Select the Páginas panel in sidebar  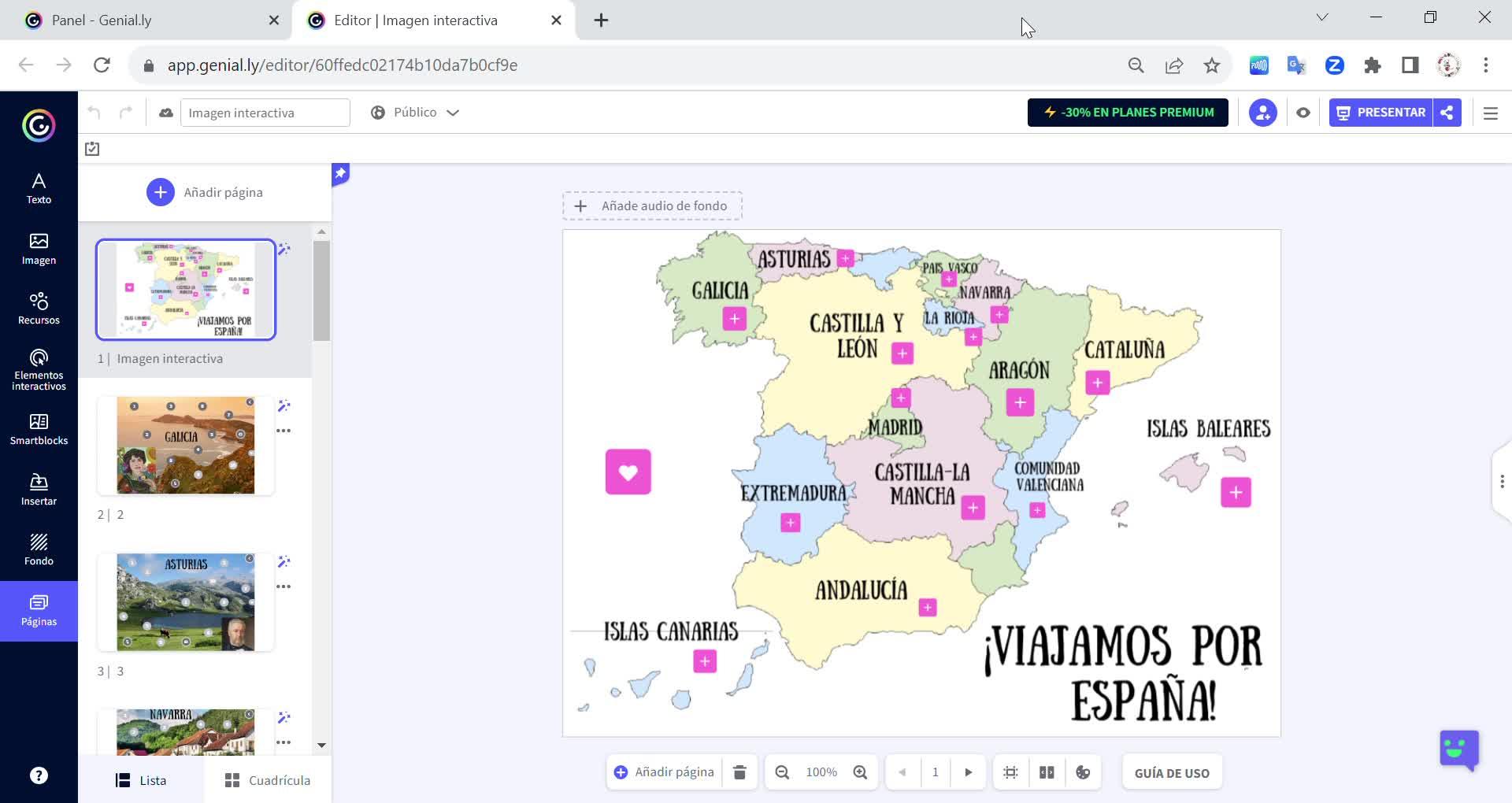[39, 611]
